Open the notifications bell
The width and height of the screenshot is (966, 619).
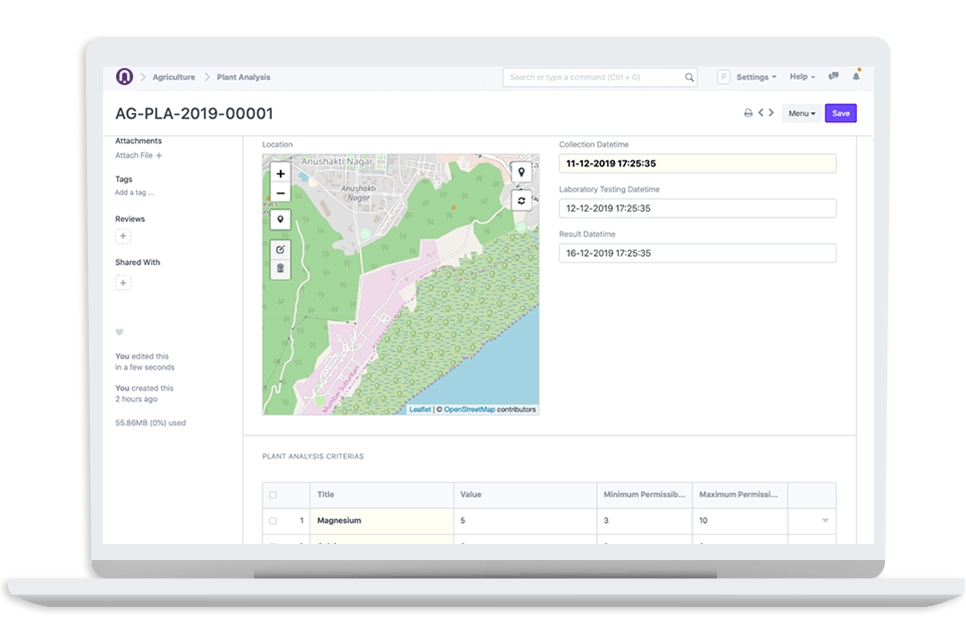pyautogui.click(x=856, y=77)
